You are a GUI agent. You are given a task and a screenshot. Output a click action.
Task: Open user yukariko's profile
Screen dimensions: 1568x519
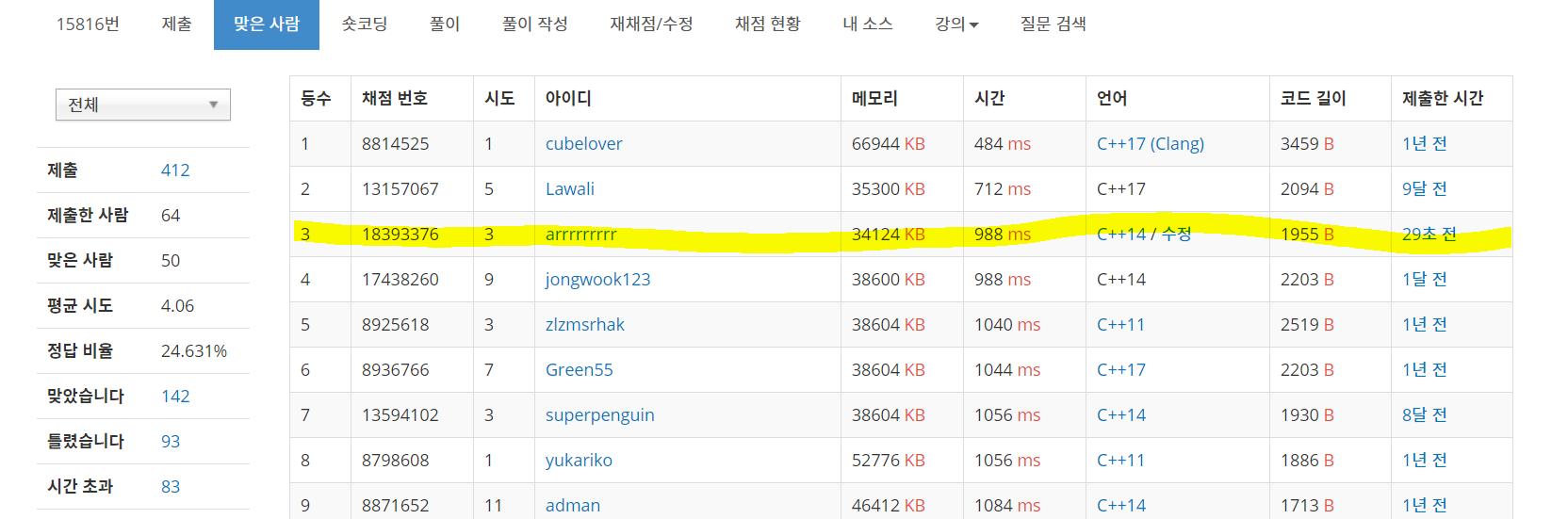click(579, 461)
